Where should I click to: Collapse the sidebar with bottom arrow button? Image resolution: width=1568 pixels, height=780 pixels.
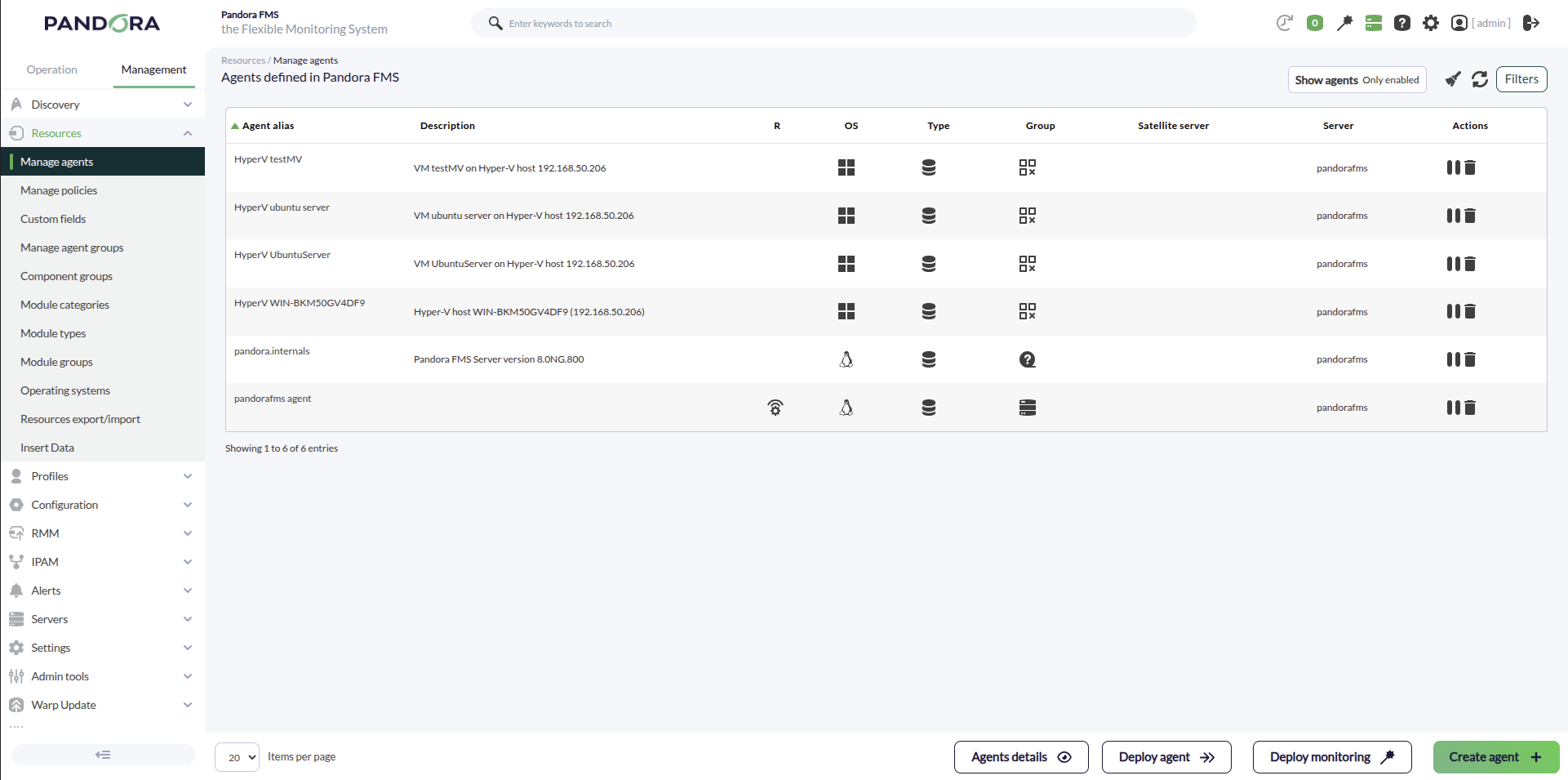pyautogui.click(x=103, y=755)
